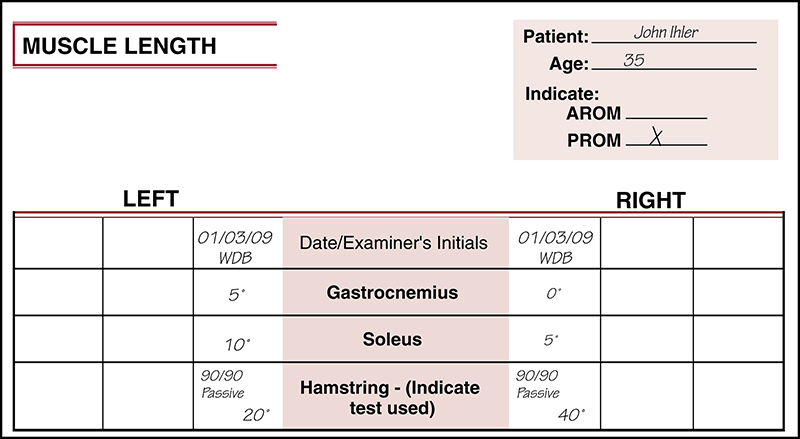Click left Soleus value 10°

(x=237, y=344)
